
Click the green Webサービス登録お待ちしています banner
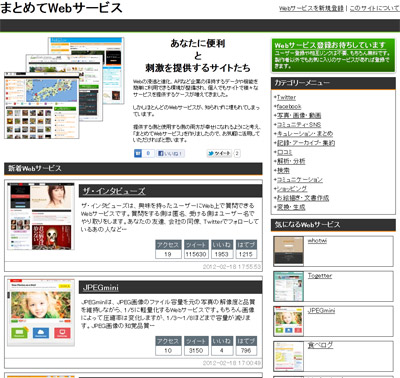(333, 55)
